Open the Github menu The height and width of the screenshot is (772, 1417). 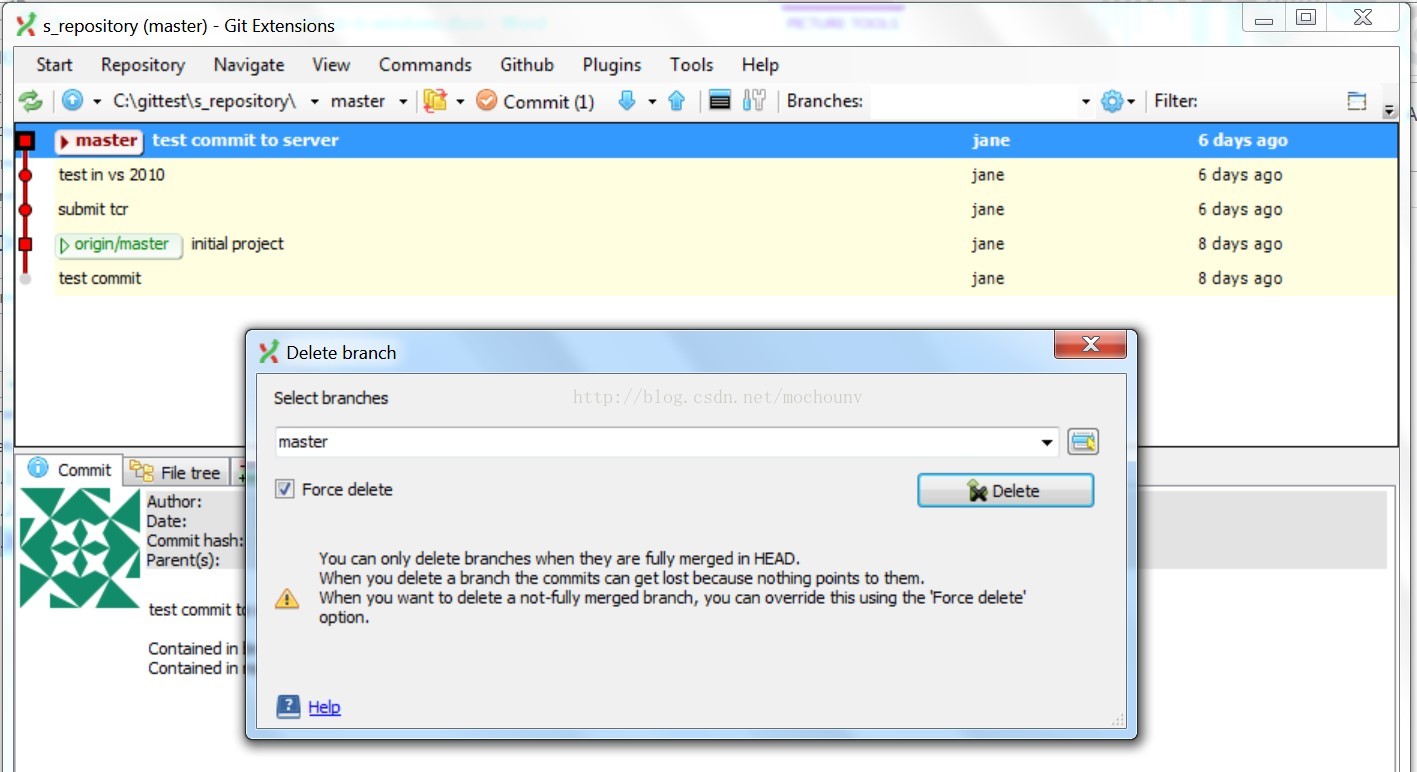527,65
